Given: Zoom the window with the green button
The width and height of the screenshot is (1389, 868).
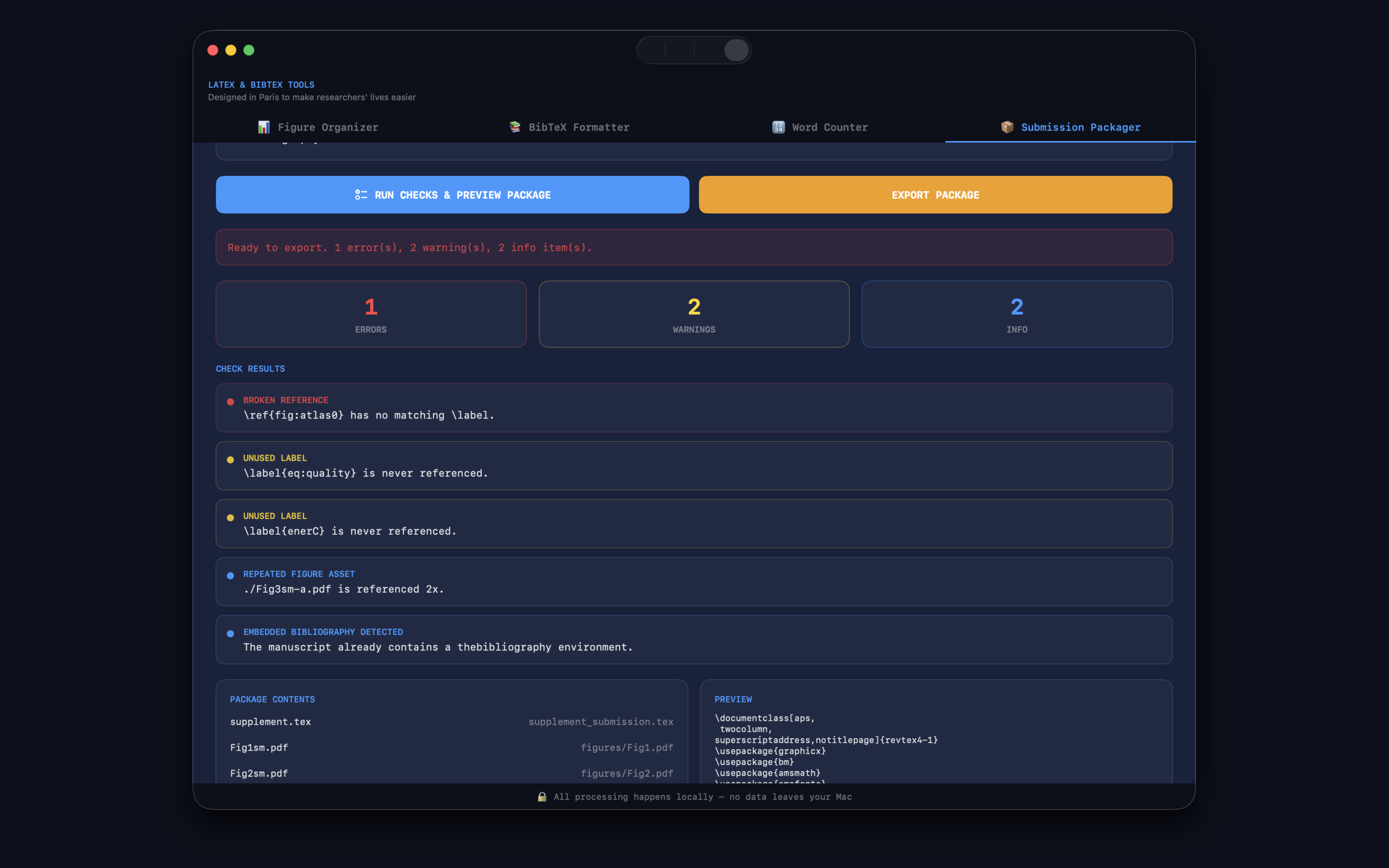Looking at the screenshot, I should coord(249,51).
